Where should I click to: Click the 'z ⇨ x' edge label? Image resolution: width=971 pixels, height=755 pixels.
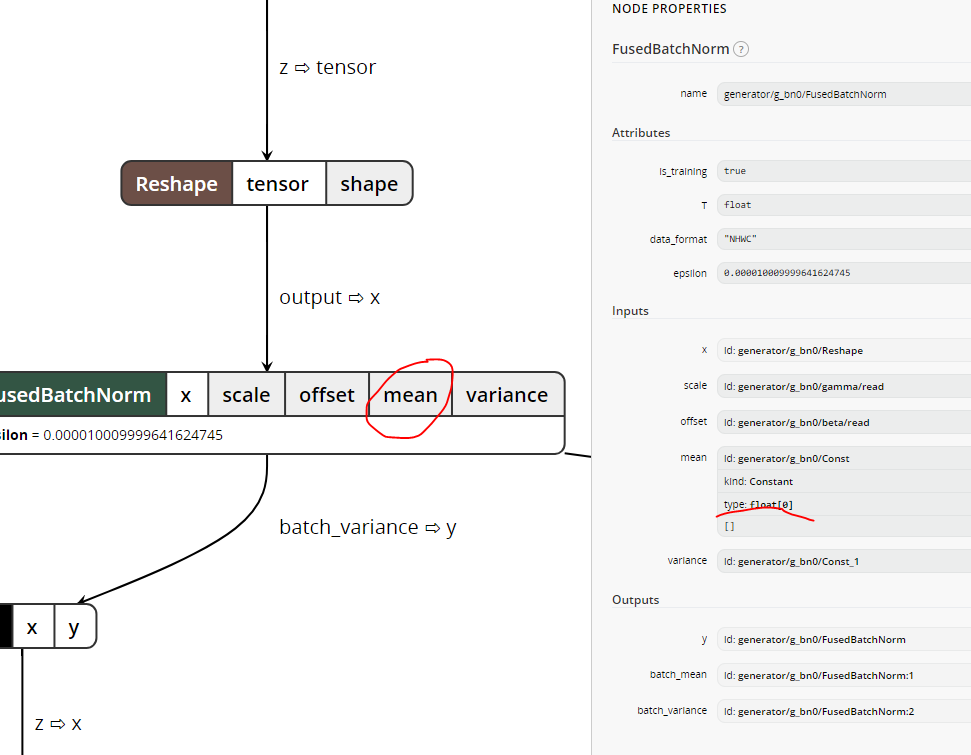pyautogui.click(x=58, y=723)
